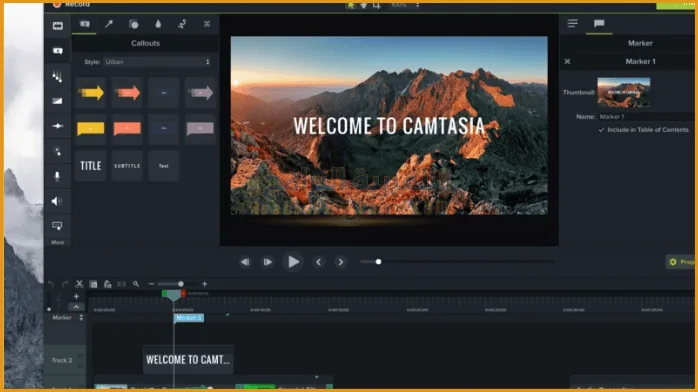Screen dimensions: 698x392
Task: Jump to next marker chevron
Action: [x=341, y=262]
